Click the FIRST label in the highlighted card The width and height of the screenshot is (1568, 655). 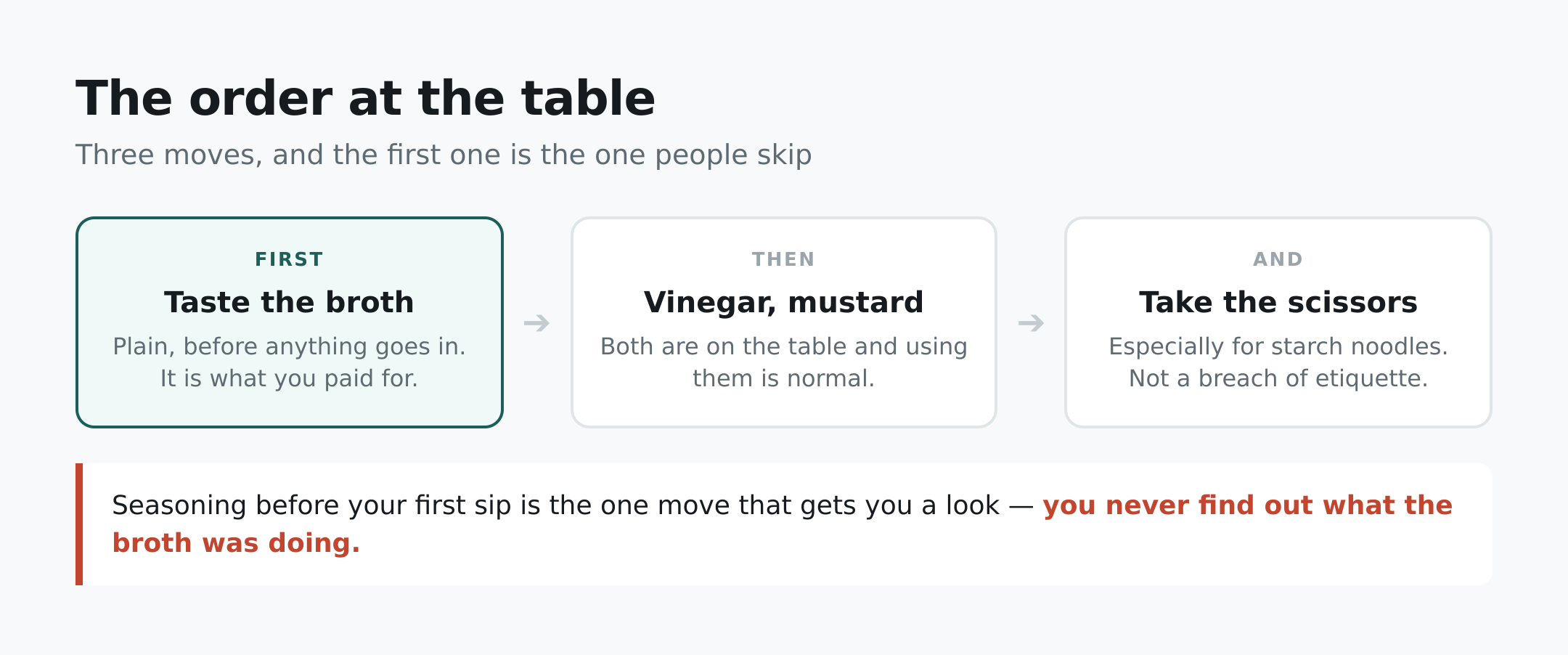(289, 259)
